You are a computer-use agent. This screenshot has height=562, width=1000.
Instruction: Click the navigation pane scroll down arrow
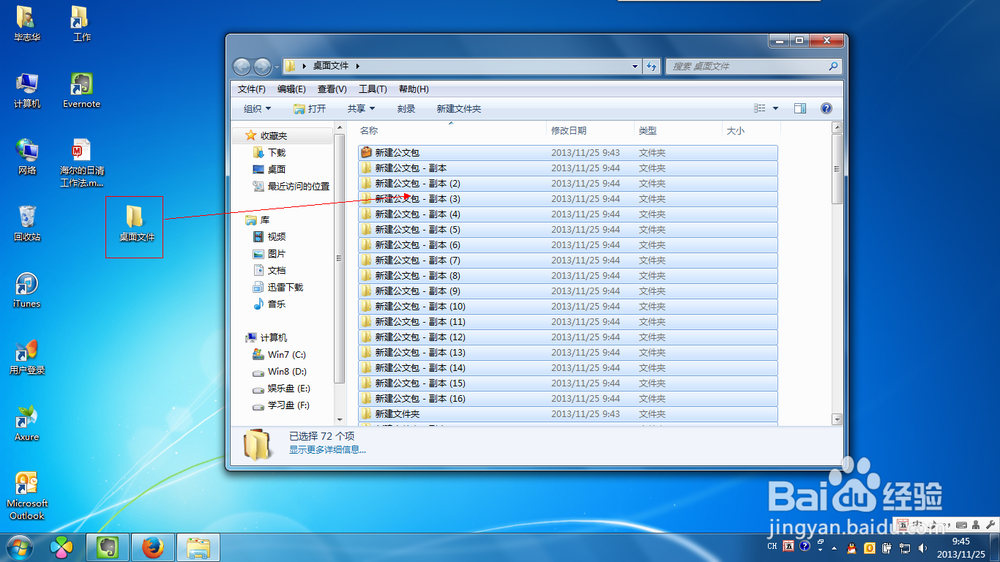[x=339, y=419]
